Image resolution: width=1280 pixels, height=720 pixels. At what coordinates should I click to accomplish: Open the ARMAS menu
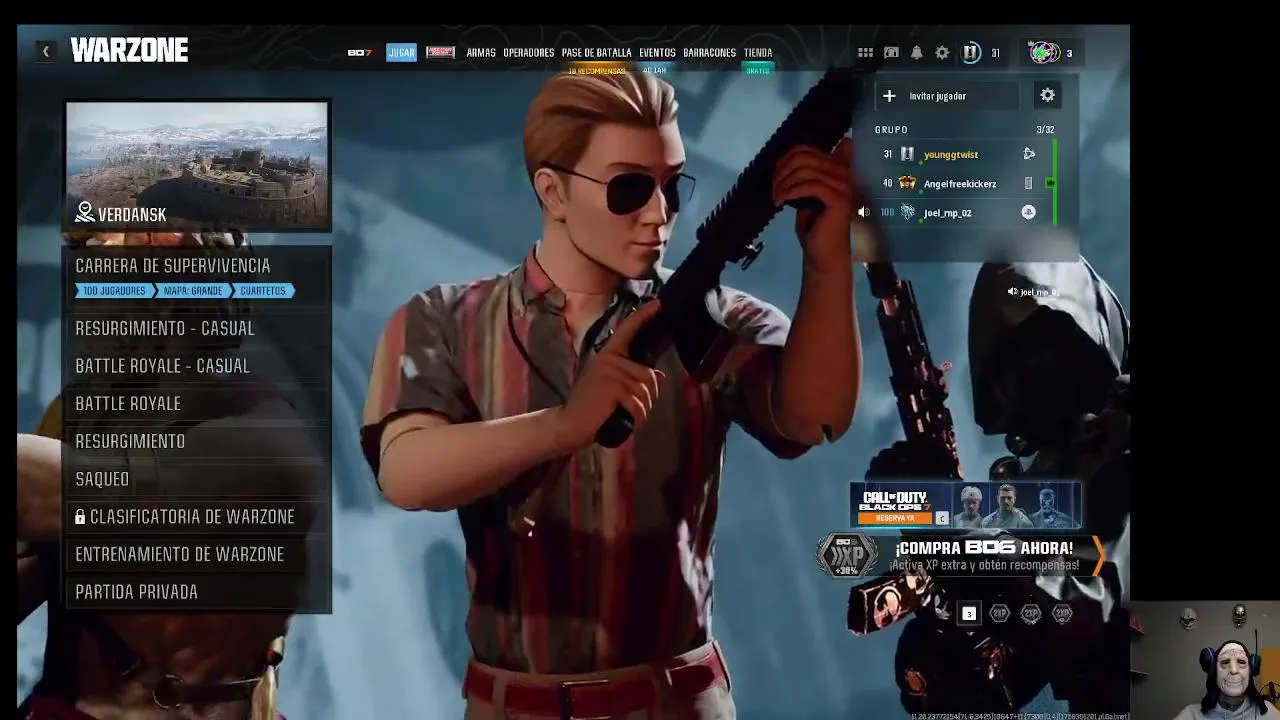point(481,53)
